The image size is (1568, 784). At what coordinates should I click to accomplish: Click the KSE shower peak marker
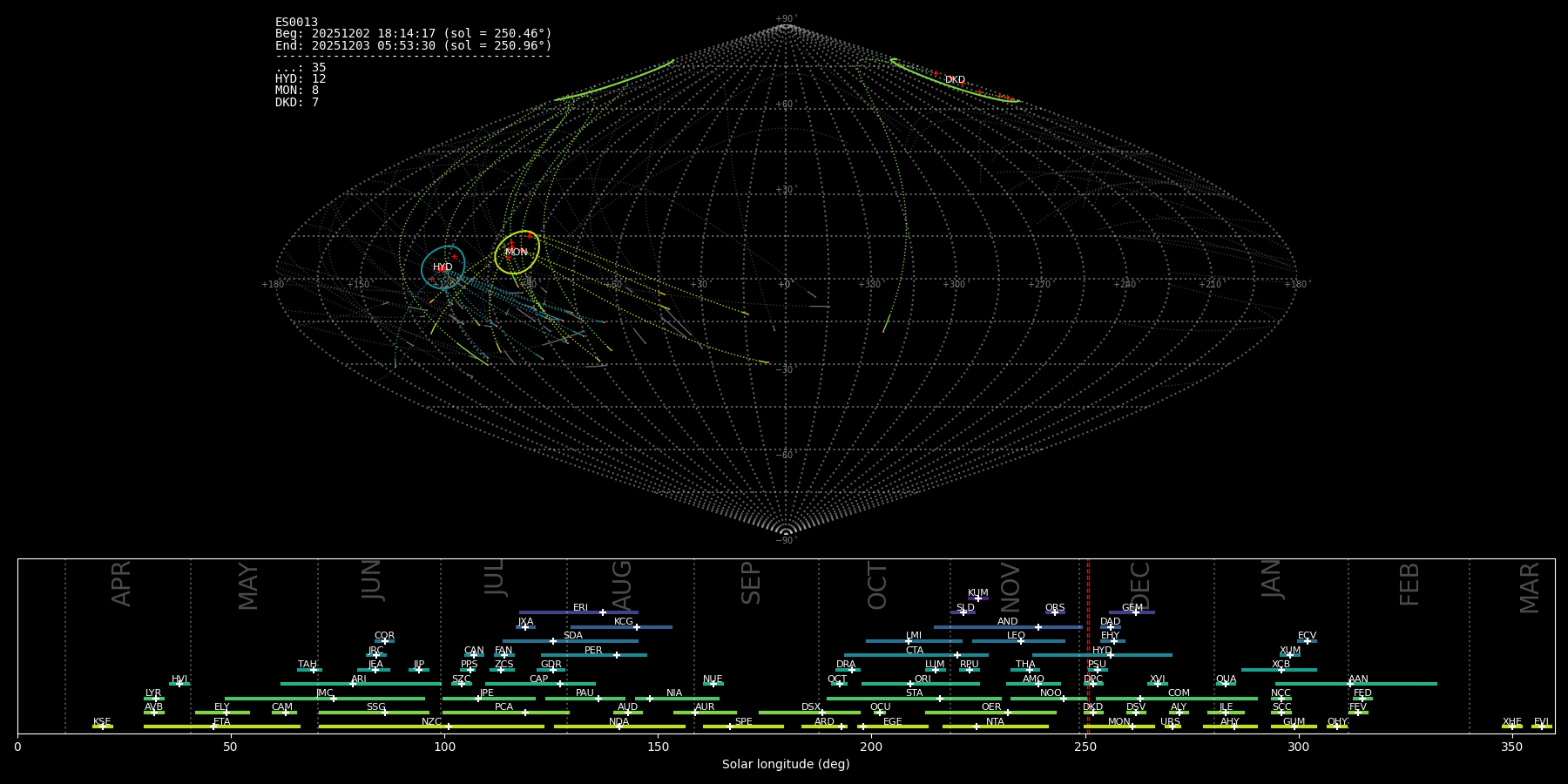tap(103, 727)
